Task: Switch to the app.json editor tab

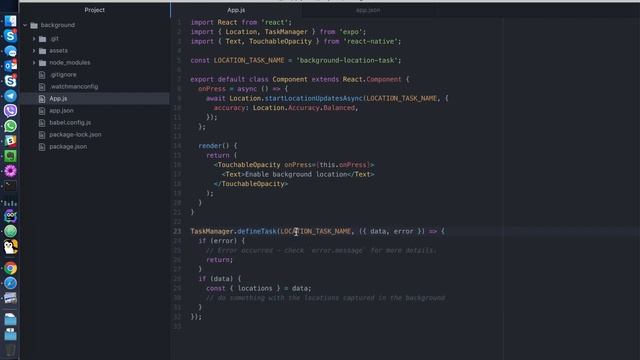Action: (x=368, y=10)
